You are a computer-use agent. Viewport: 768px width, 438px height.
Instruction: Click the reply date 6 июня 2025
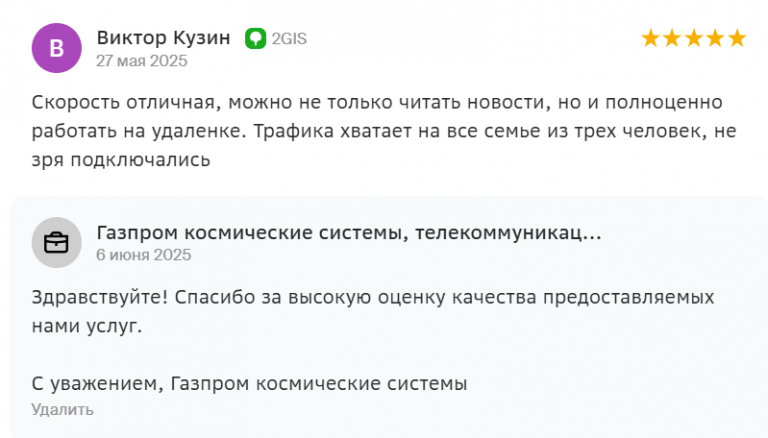tap(144, 255)
